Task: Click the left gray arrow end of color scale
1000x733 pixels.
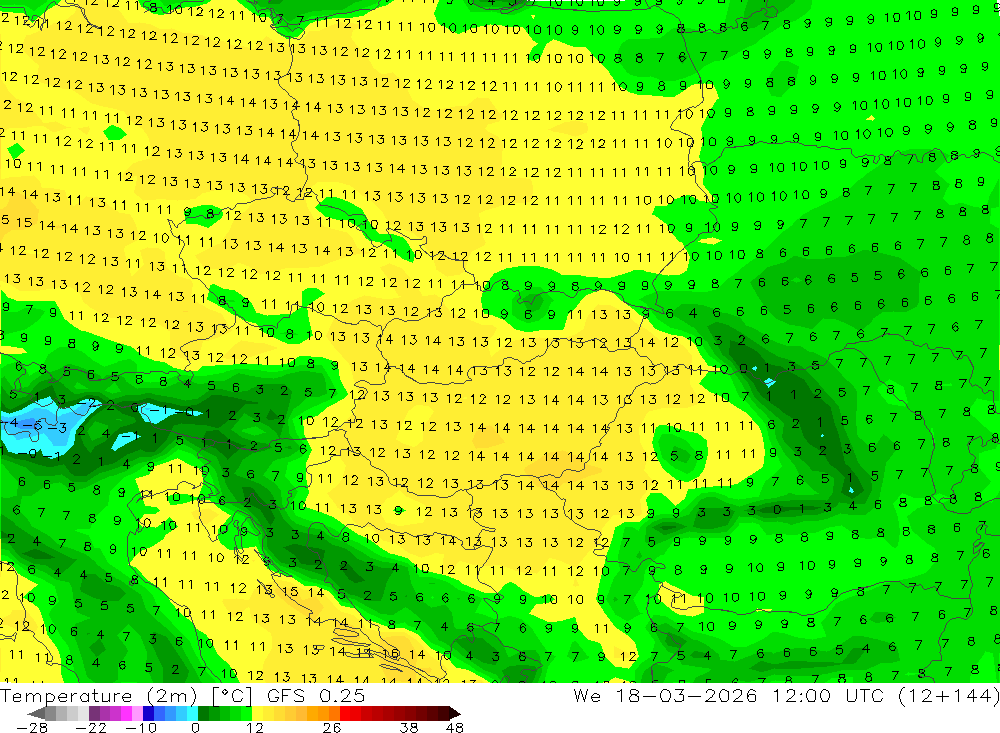Action: (36, 713)
